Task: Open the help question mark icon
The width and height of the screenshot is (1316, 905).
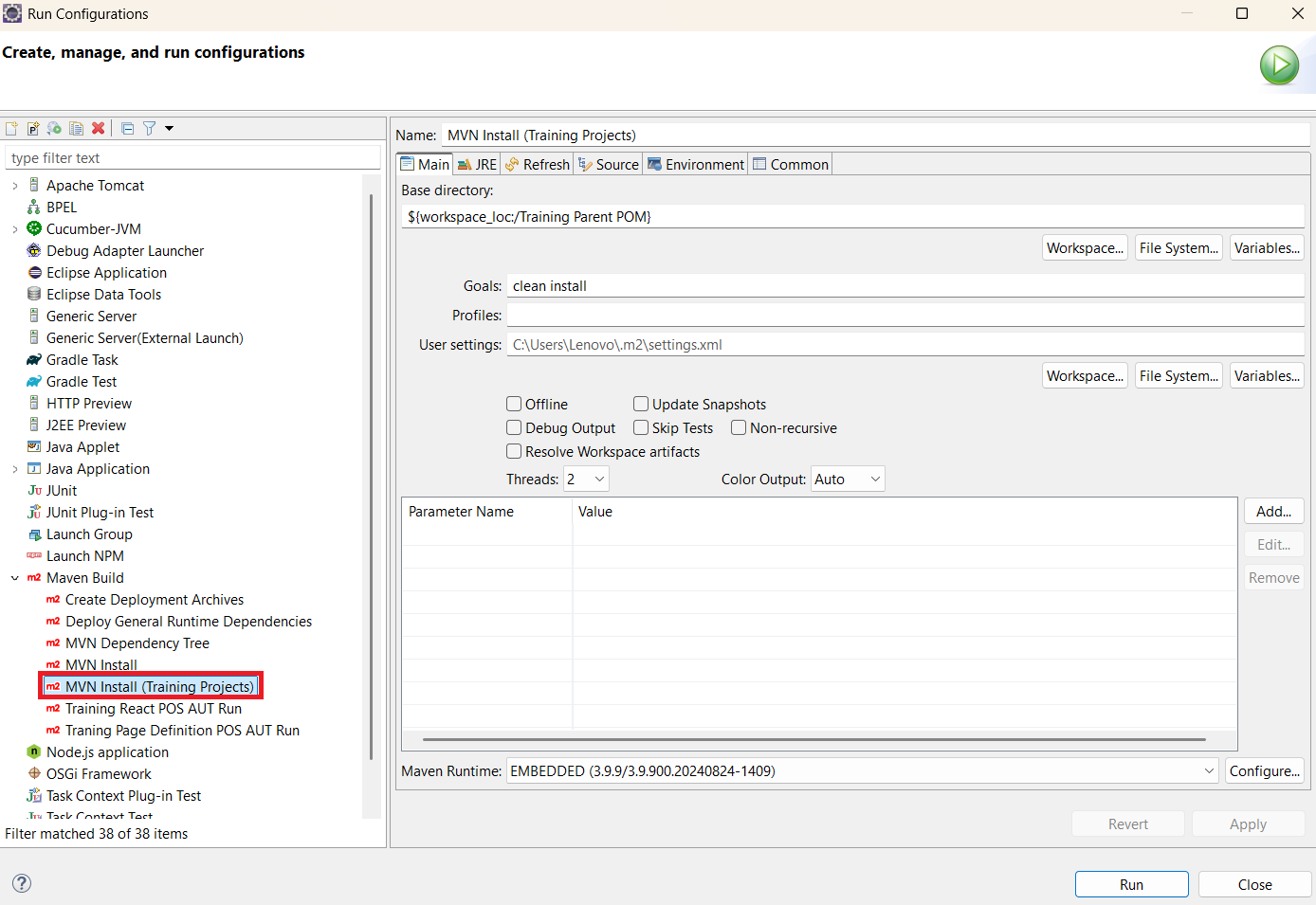Action: [22, 883]
